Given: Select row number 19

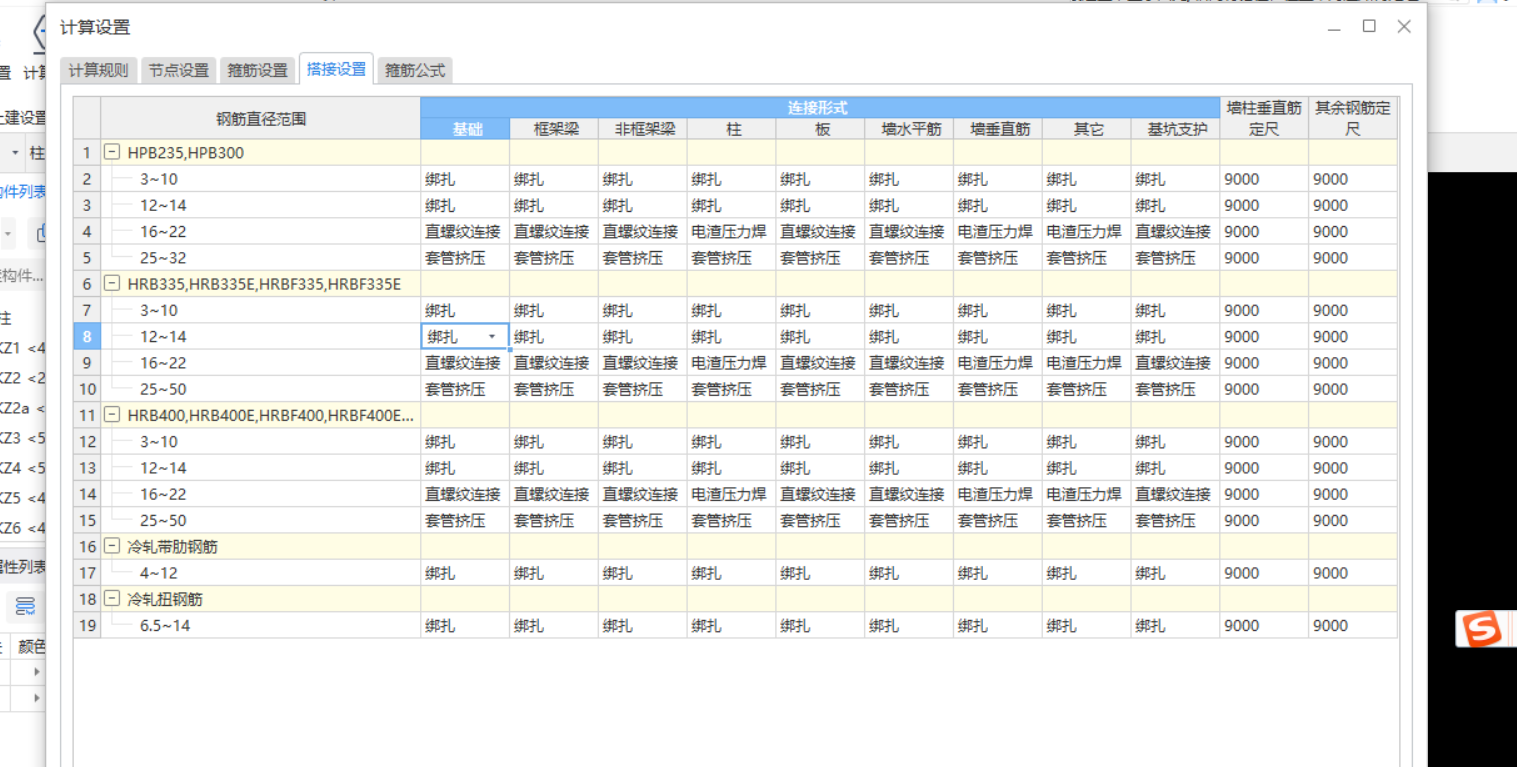Looking at the screenshot, I should coord(87,625).
